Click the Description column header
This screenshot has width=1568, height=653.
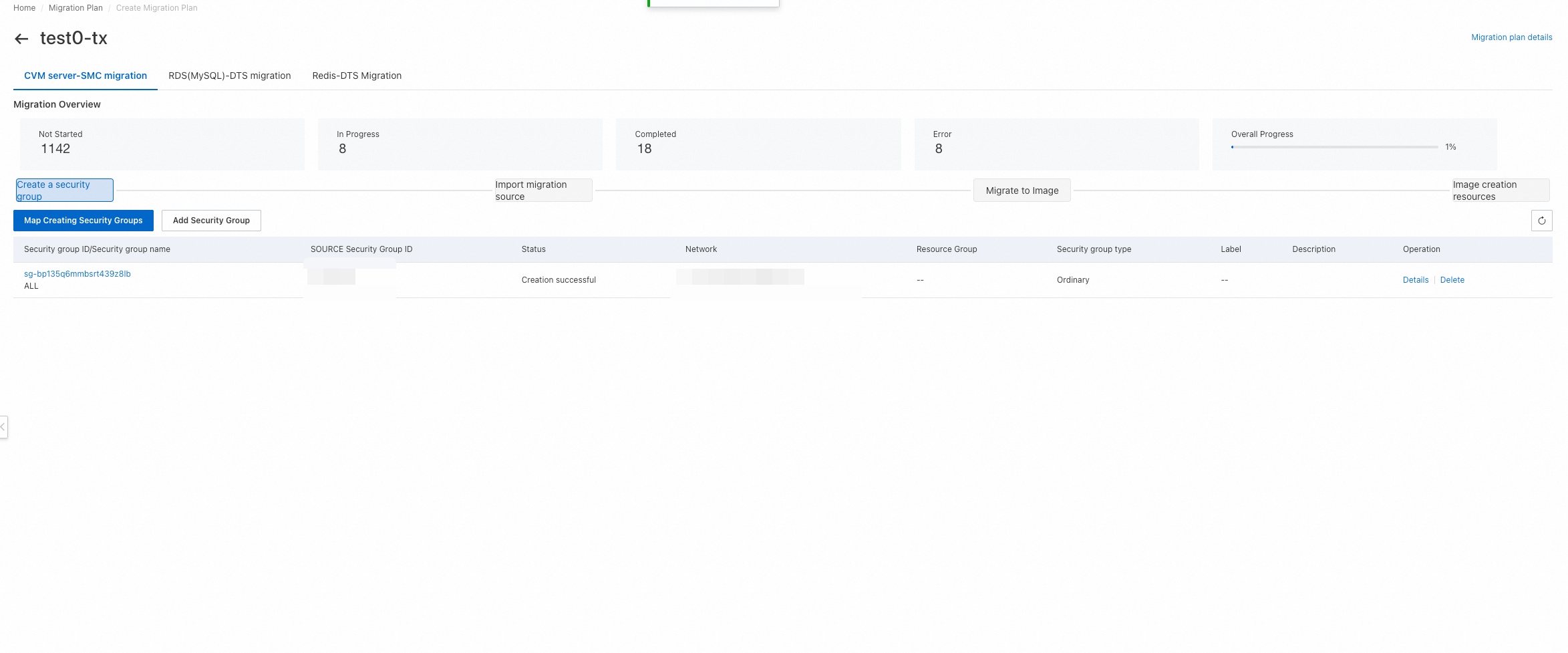(x=1313, y=249)
